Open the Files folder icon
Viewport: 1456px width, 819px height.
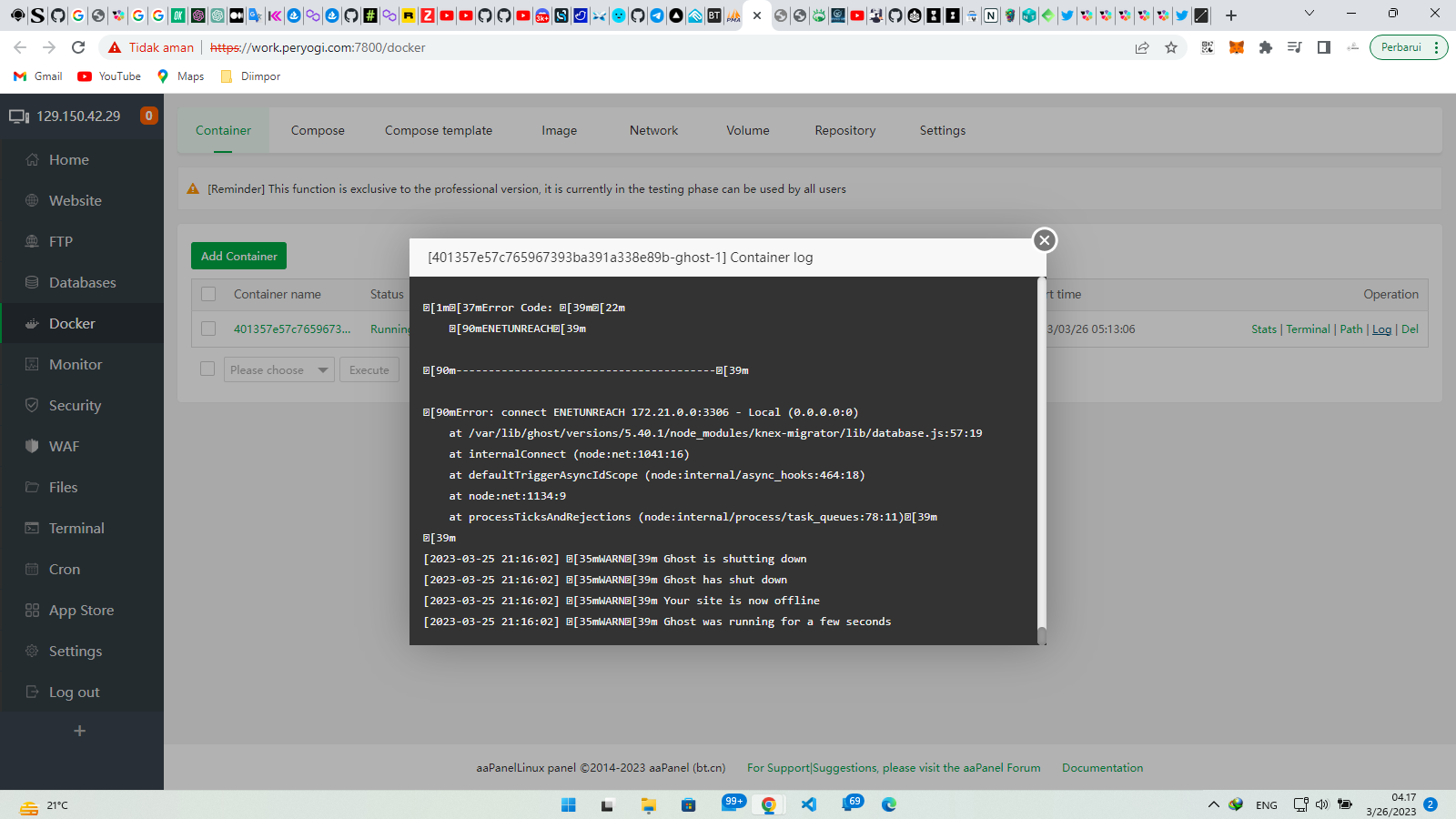point(32,488)
